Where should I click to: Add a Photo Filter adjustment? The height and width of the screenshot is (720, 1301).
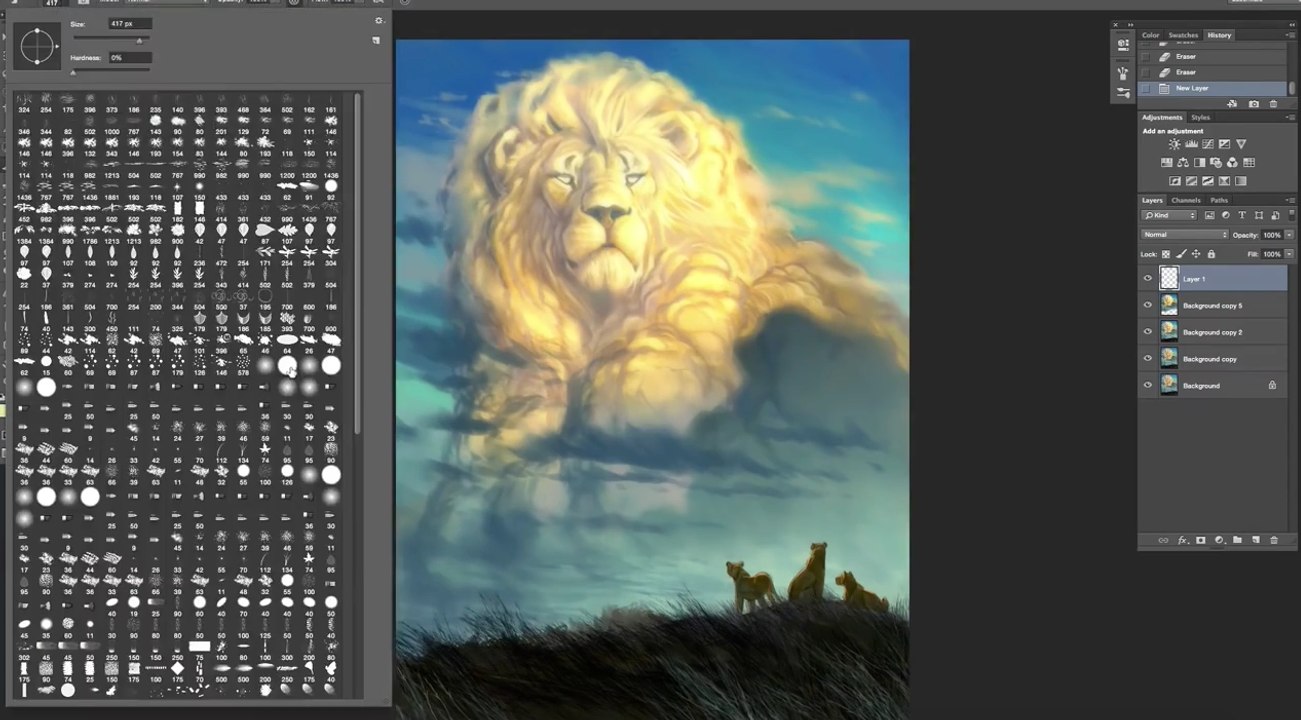[x=1216, y=163]
